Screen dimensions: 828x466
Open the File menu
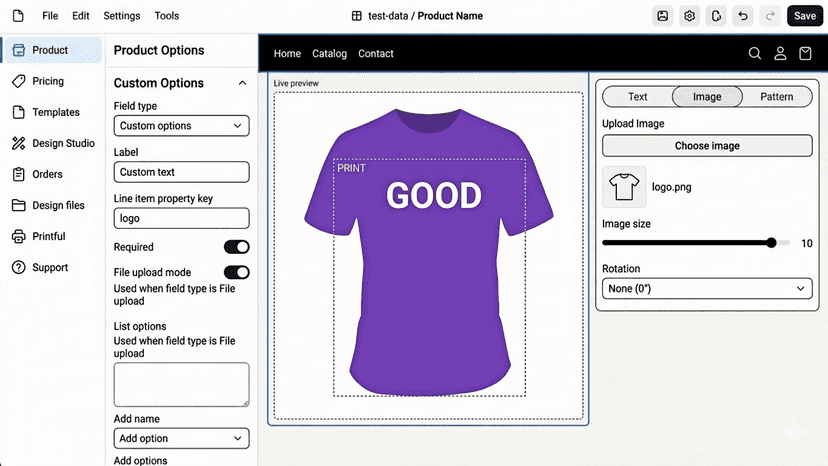click(x=50, y=16)
